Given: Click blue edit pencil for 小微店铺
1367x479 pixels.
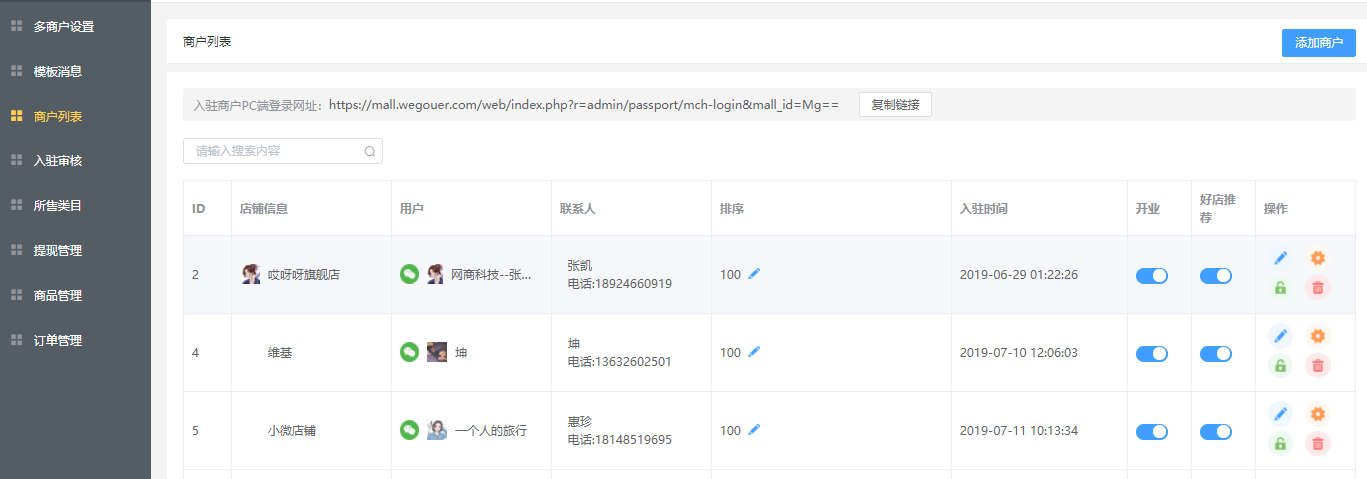Looking at the screenshot, I should tap(1280, 414).
